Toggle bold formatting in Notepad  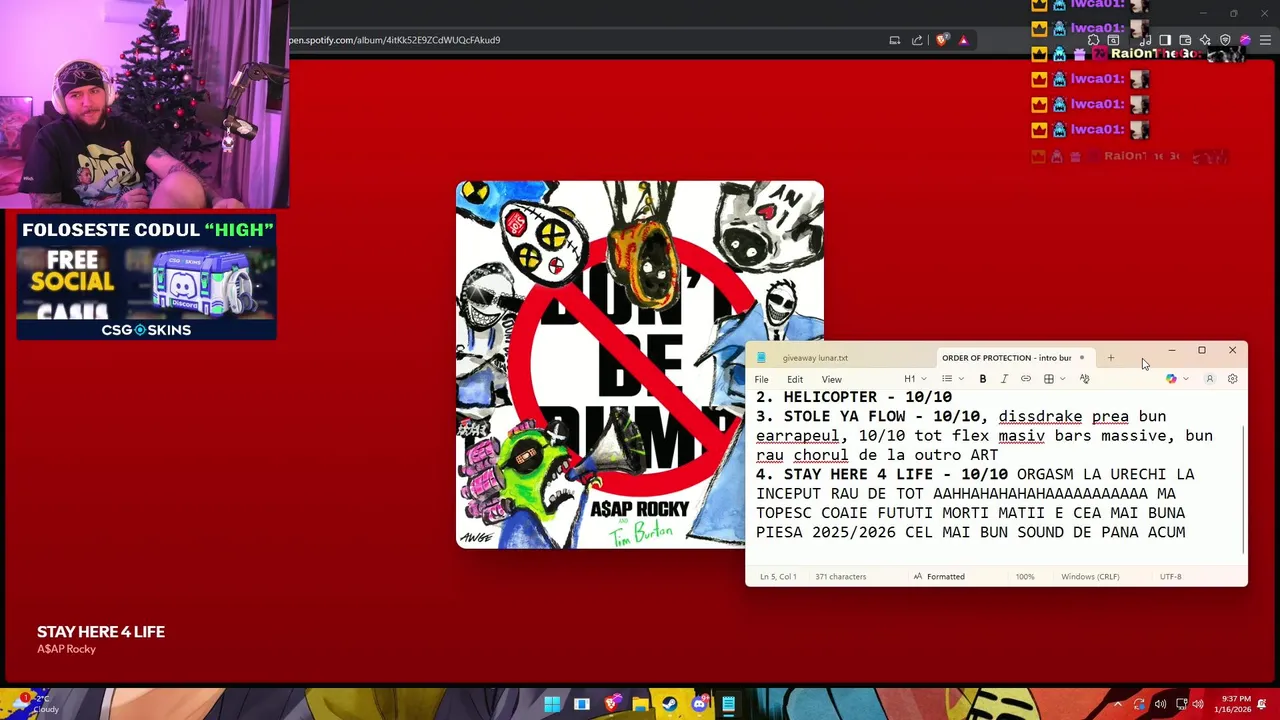983,379
